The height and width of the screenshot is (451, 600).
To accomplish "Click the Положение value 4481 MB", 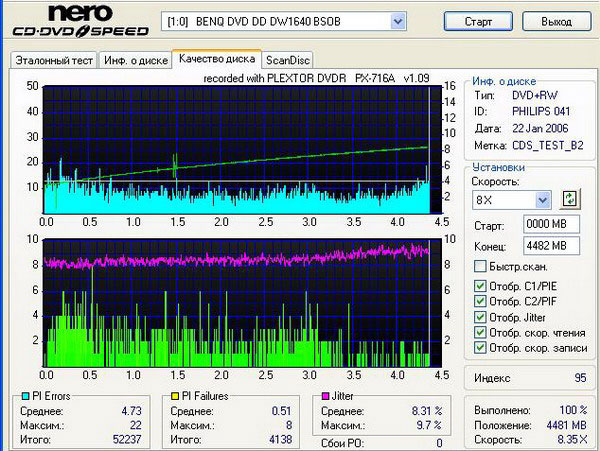I will (566, 425).
